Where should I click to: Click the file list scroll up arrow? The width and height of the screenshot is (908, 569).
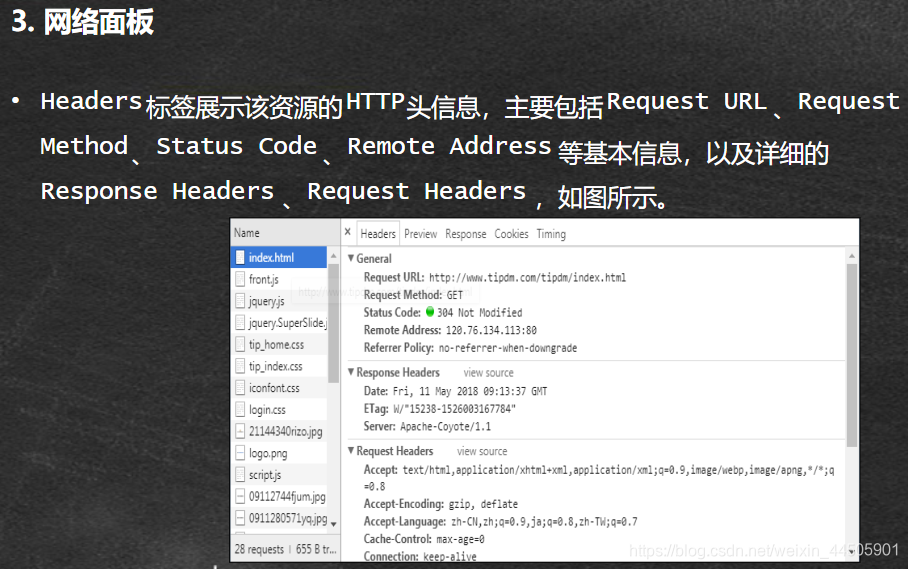[x=334, y=255]
